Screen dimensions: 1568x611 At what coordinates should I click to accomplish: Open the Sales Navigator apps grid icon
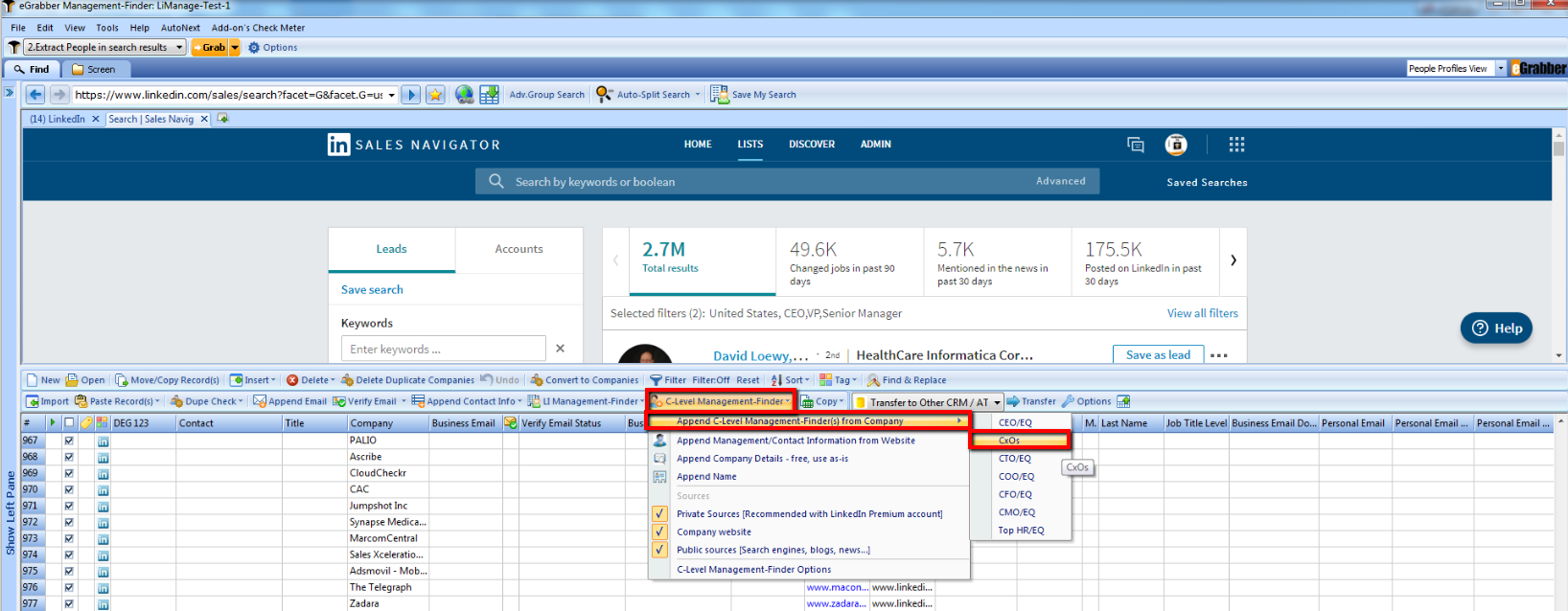coord(1237,145)
